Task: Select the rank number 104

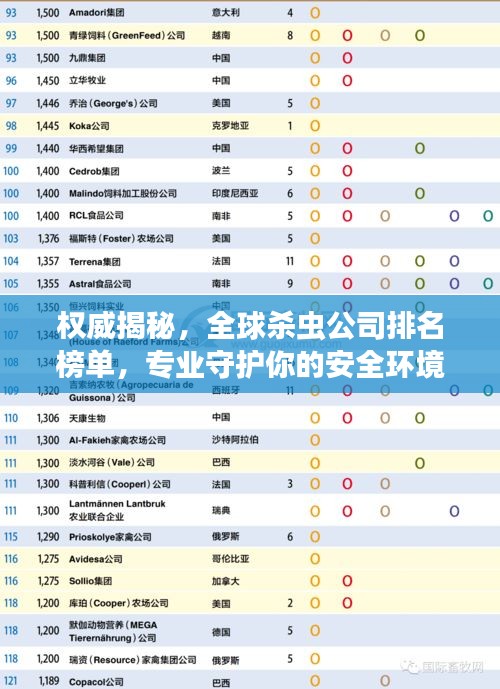Action: pos(11,261)
